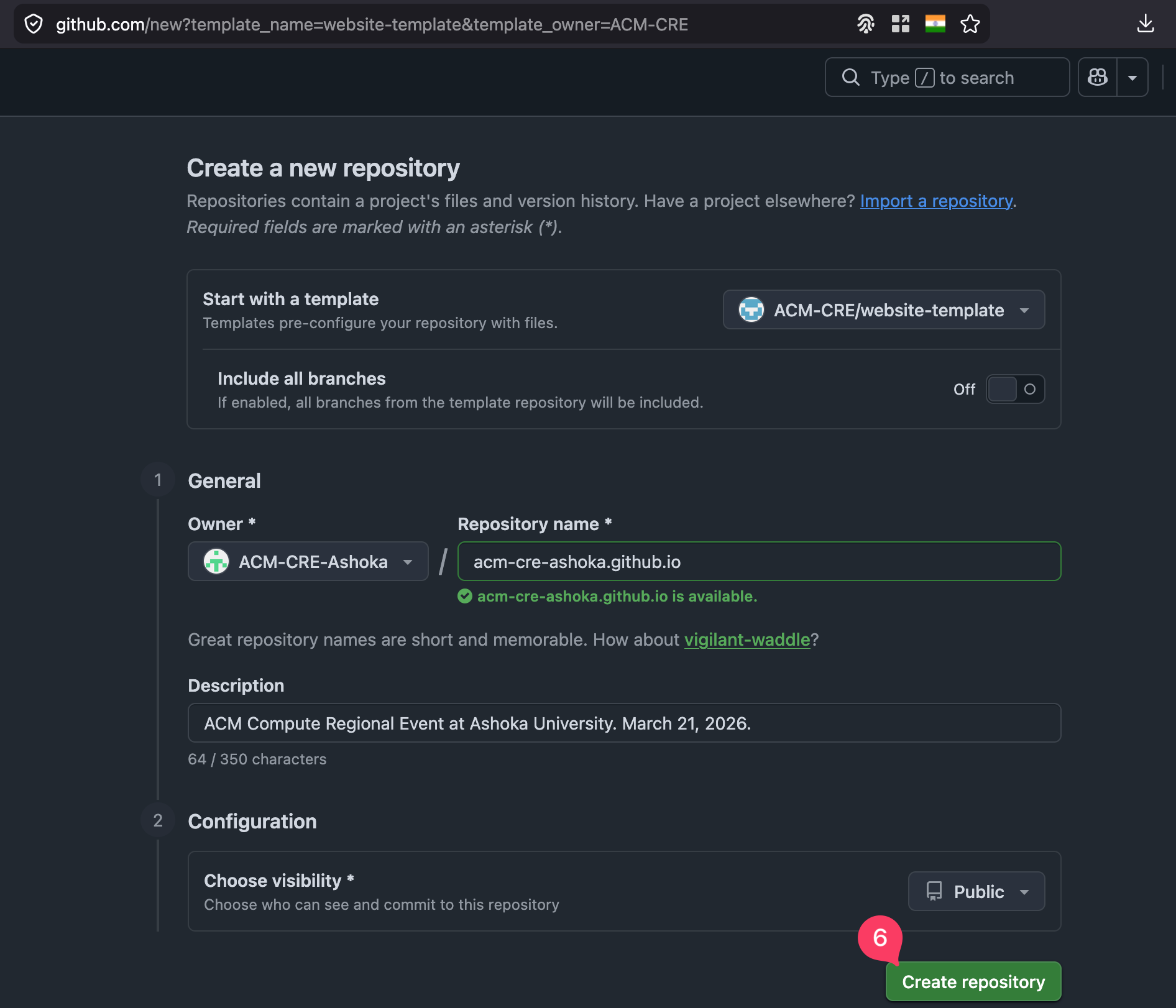Click the Repository name input field
This screenshot has height=1008, width=1176.
coord(760,562)
